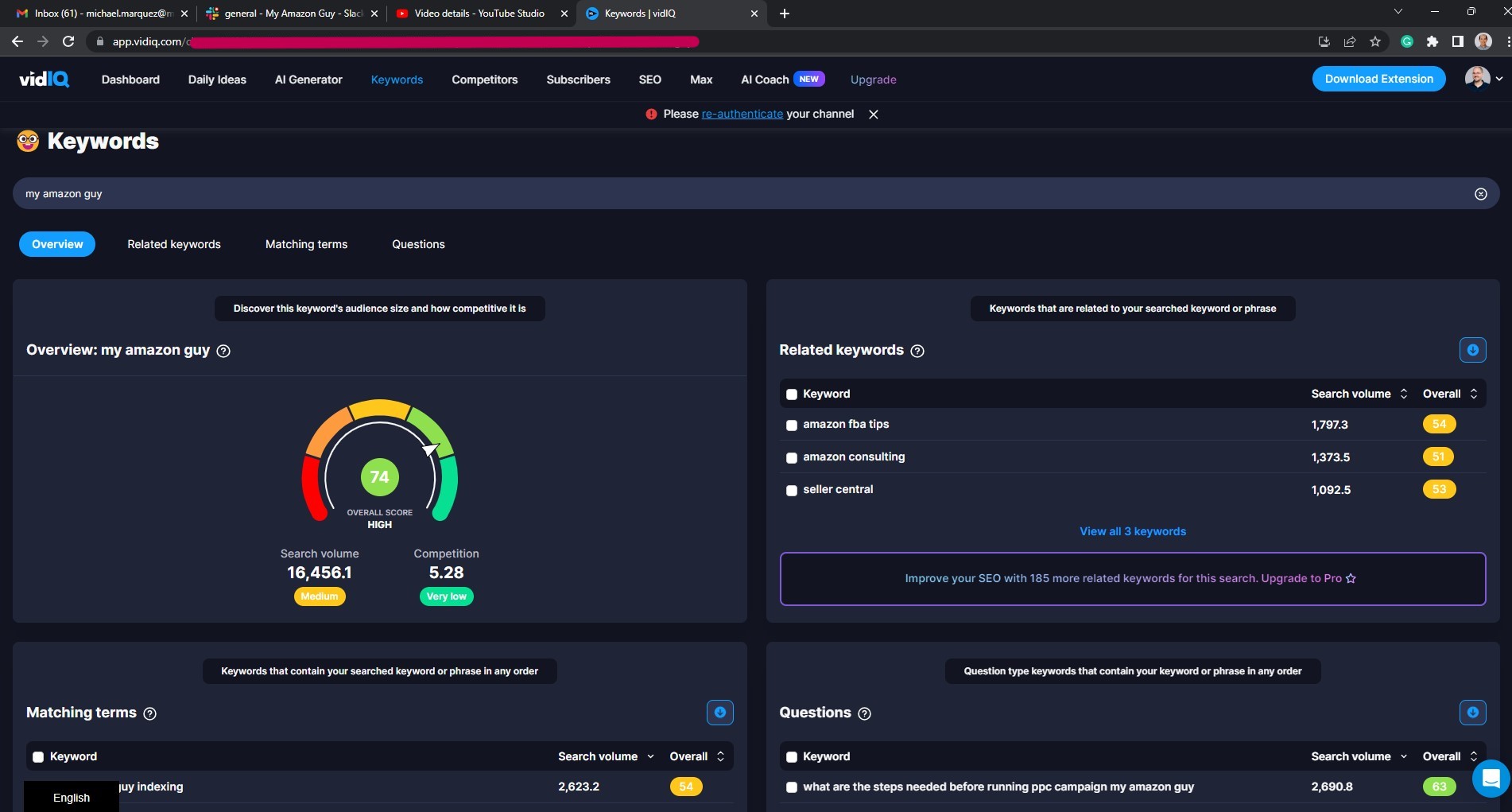Open help icon beside Related keywords
This screenshot has height=812, width=1512.
[917, 351]
